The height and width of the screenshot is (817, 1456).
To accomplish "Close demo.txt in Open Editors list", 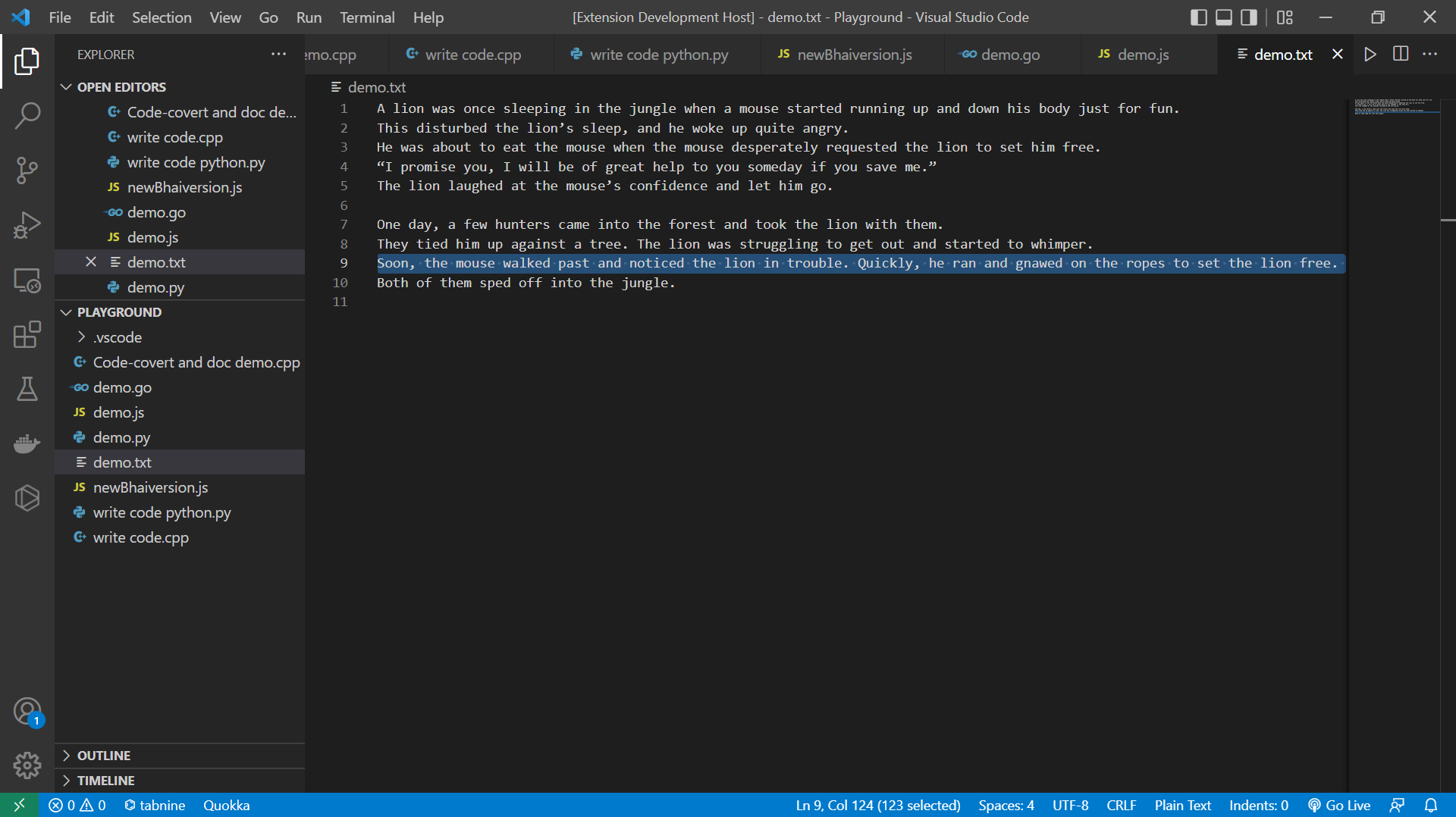I will click(91, 261).
